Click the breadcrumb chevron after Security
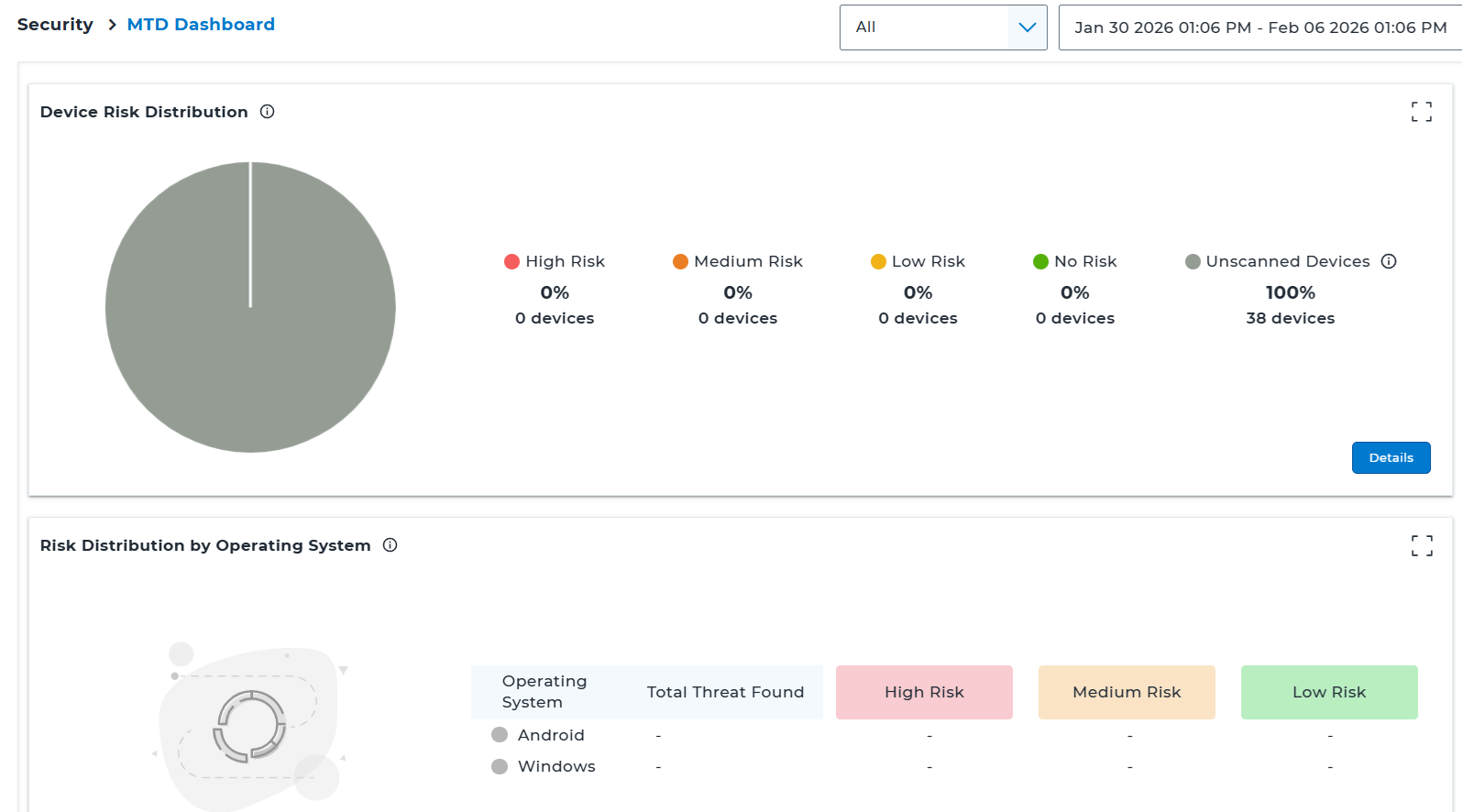 pyautogui.click(x=112, y=25)
